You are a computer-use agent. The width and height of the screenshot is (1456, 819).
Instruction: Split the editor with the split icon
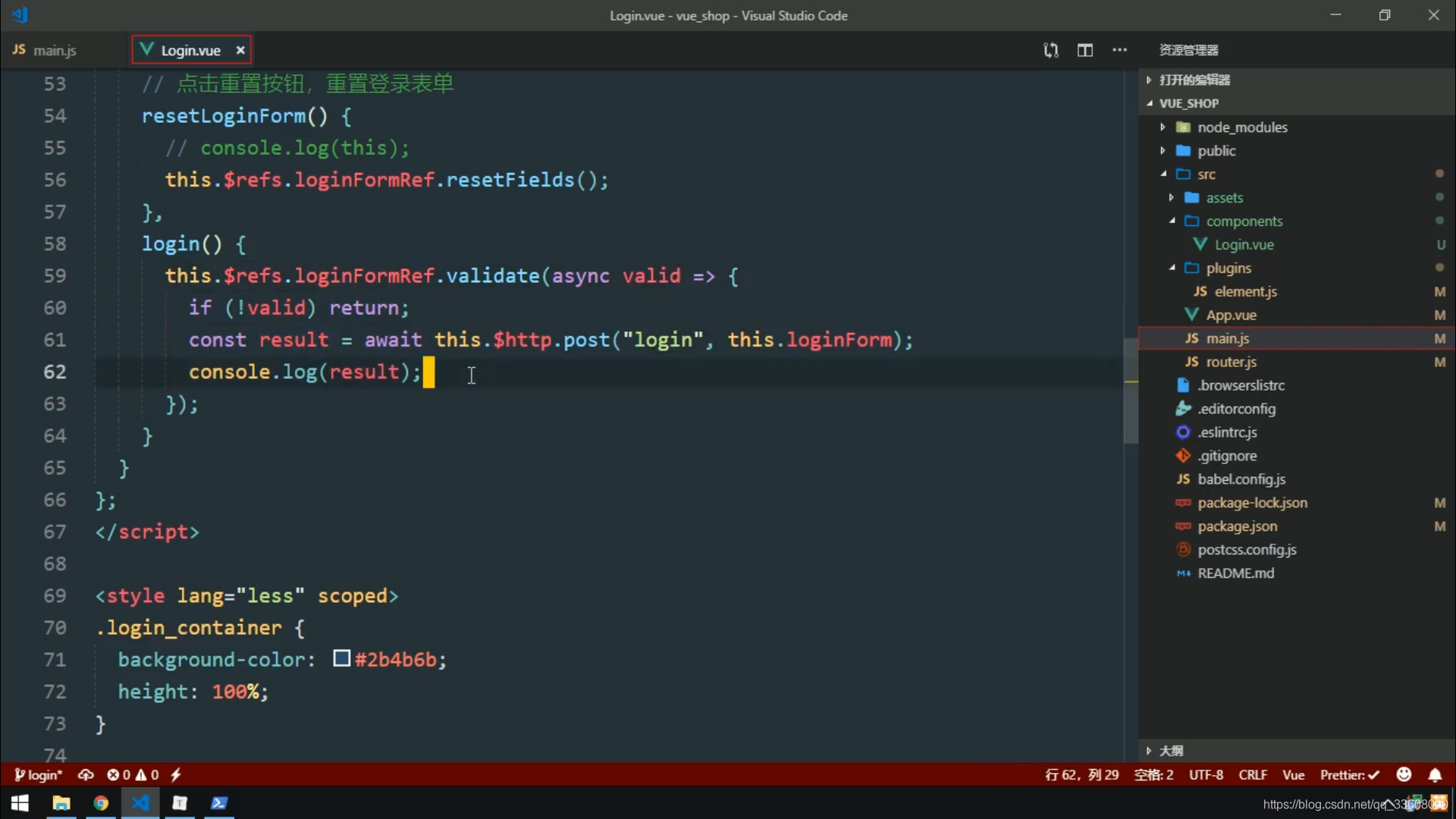(x=1085, y=50)
